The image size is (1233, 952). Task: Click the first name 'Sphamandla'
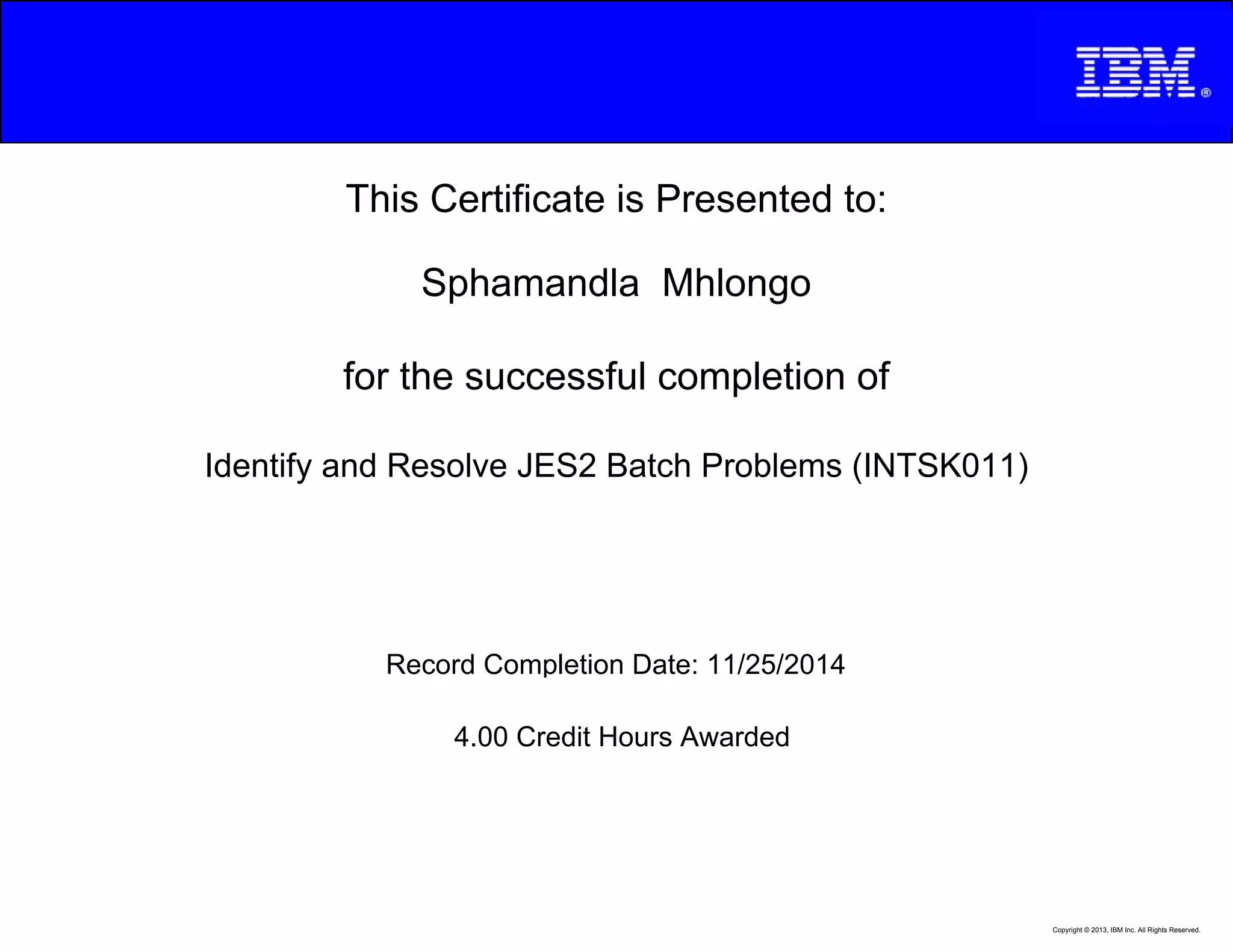[x=530, y=283]
